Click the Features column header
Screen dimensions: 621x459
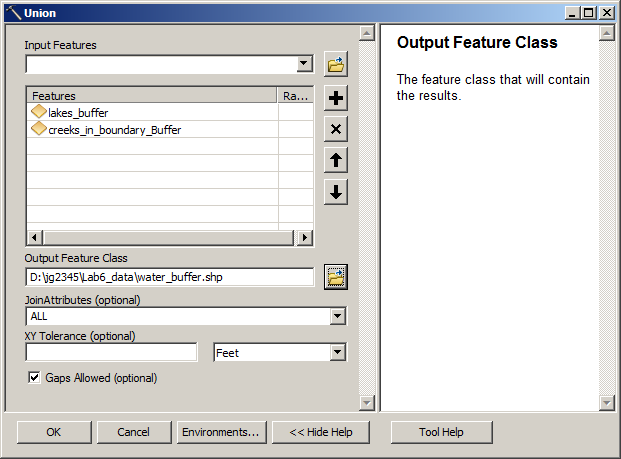tap(152, 96)
